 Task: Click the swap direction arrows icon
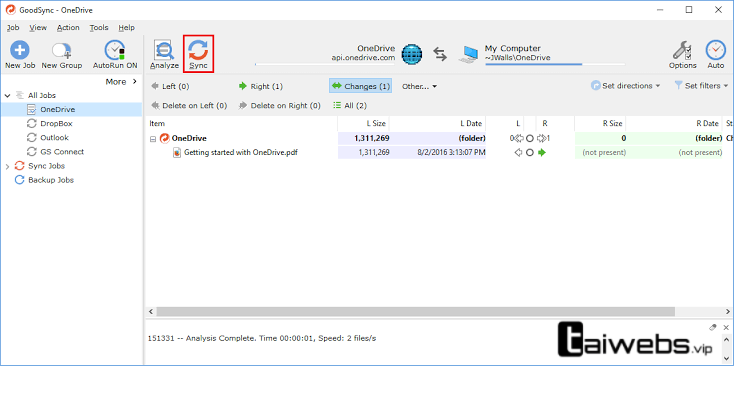coord(440,54)
